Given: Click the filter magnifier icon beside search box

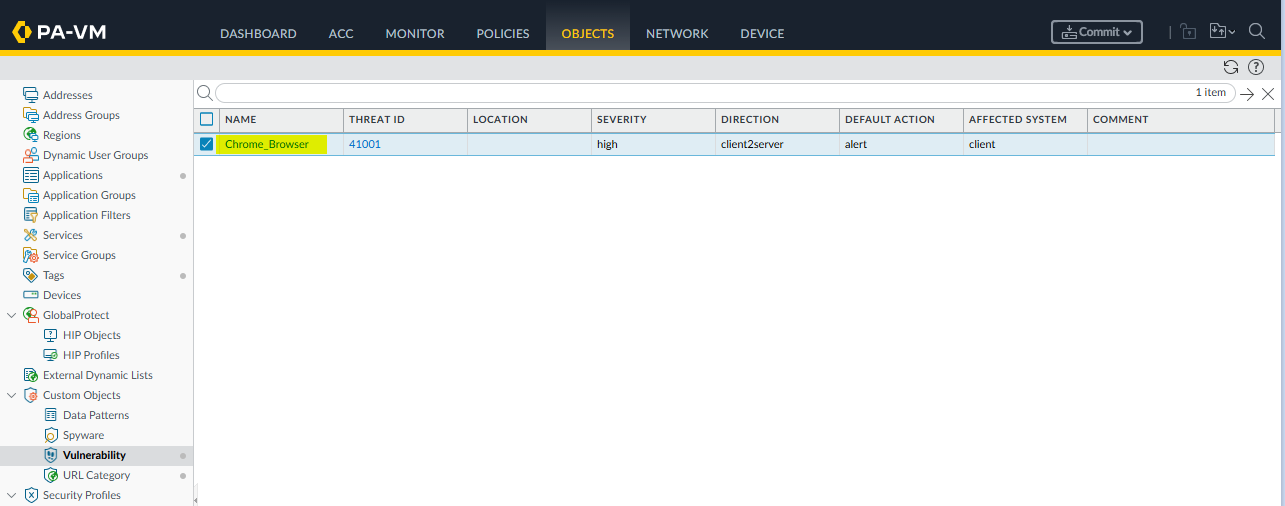Looking at the screenshot, I should 204,93.
